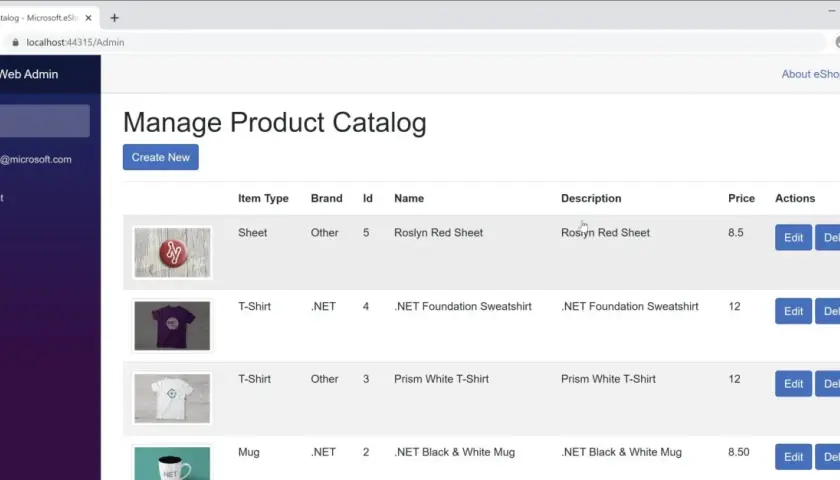The height and width of the screenshot is (480, 840).
Task: Select name cell '.NET Black & White Mug'
Action: click(x=454, y=452)
